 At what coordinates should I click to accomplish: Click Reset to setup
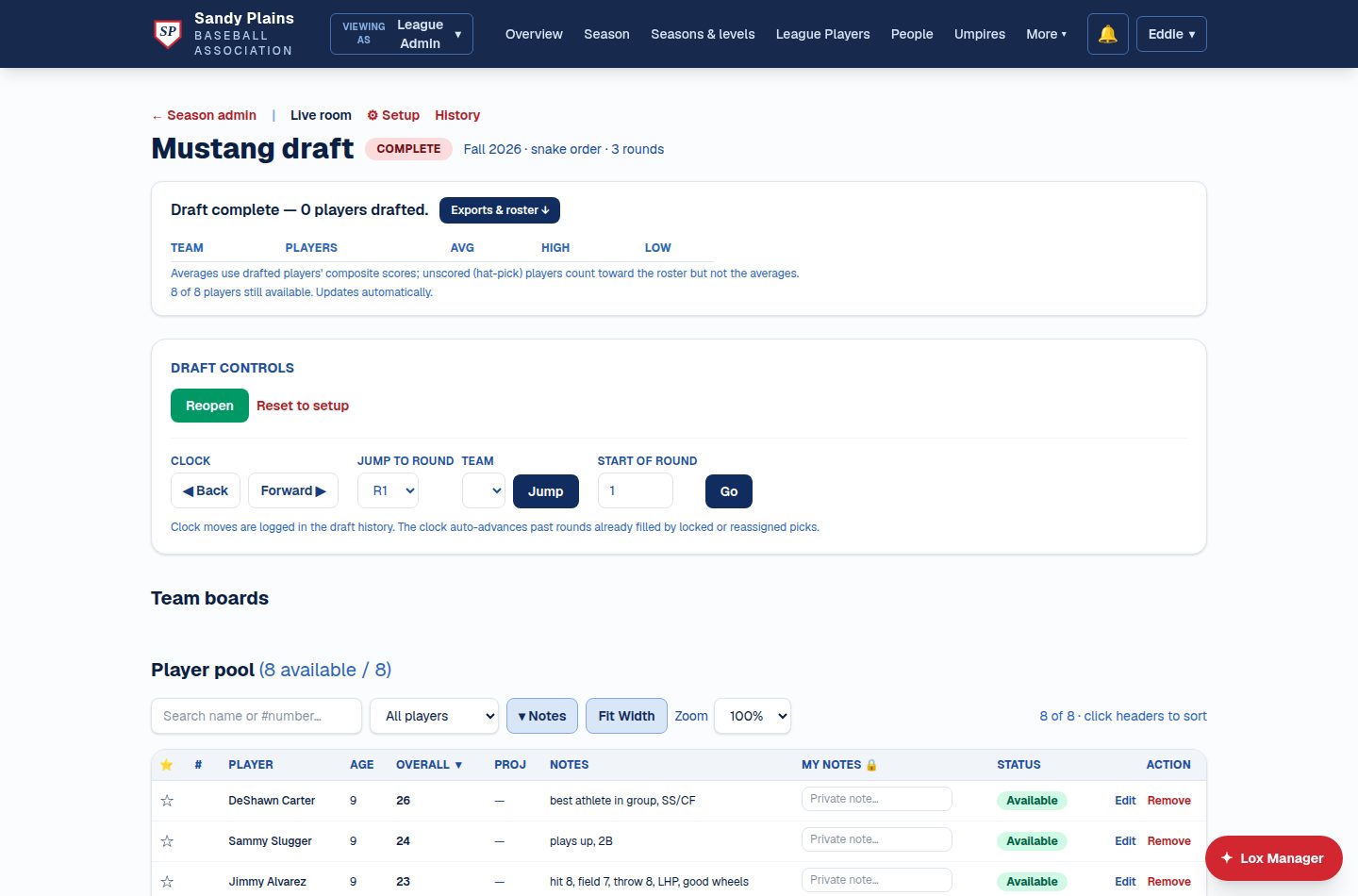click(x=303, y=406)
